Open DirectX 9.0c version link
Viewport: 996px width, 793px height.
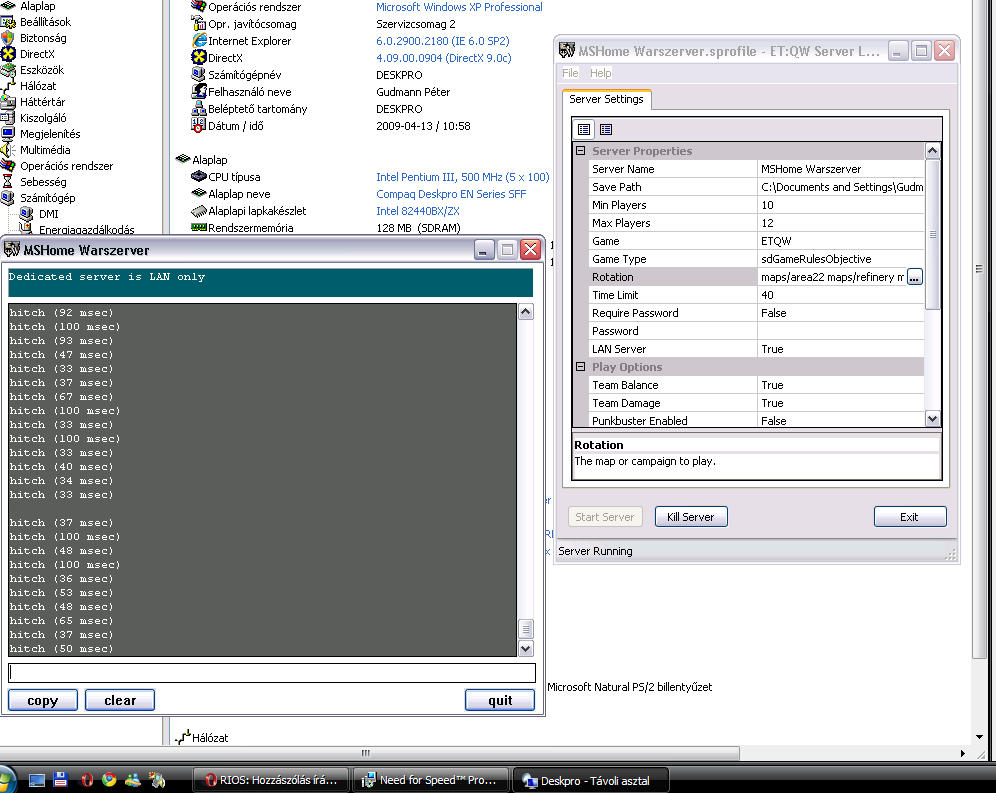click(x=443, y=58)
